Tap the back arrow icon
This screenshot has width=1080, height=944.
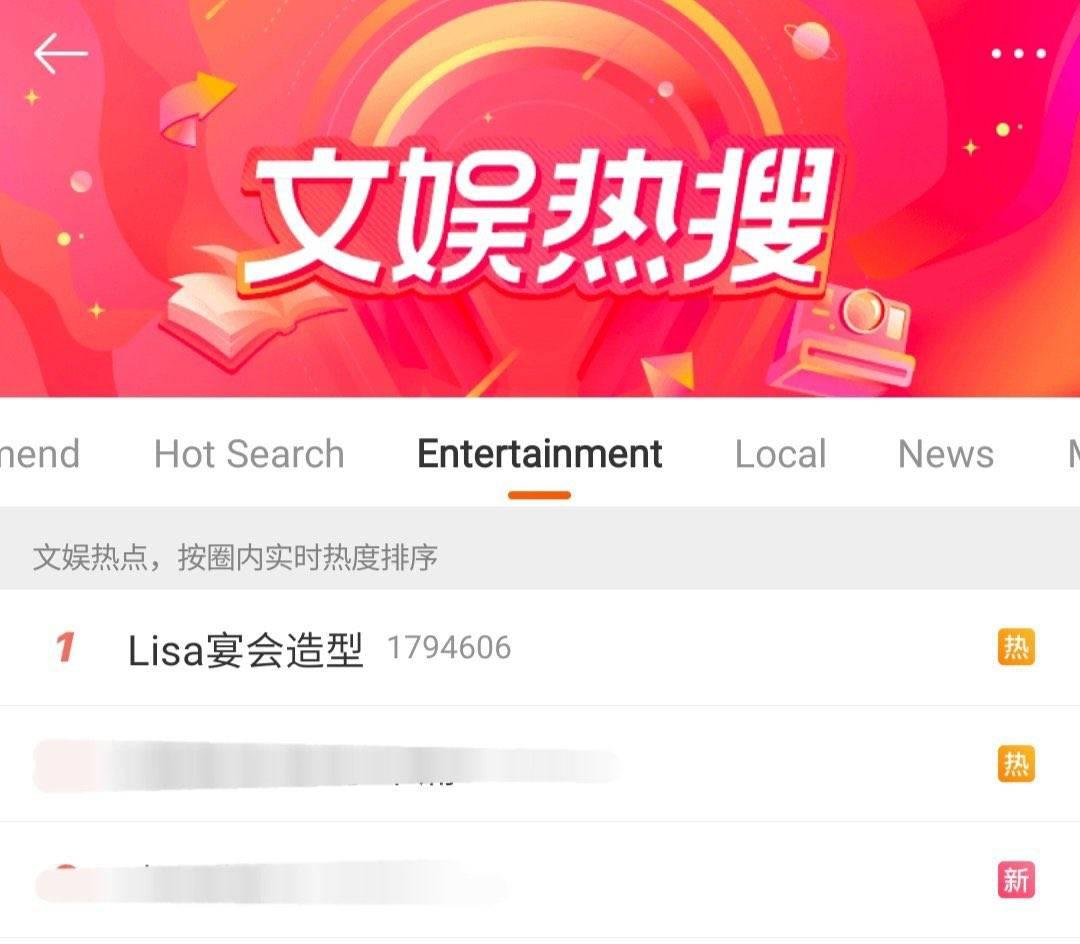coord(61,54)
